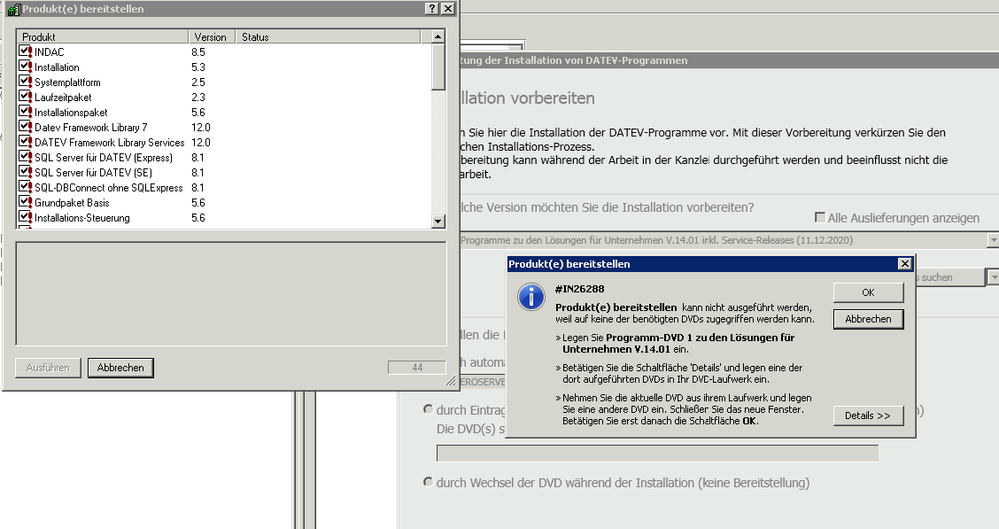Uncheck the INDAC product checkbox
The height and width of the screenshot is (529, 999).
click(25, 52)
